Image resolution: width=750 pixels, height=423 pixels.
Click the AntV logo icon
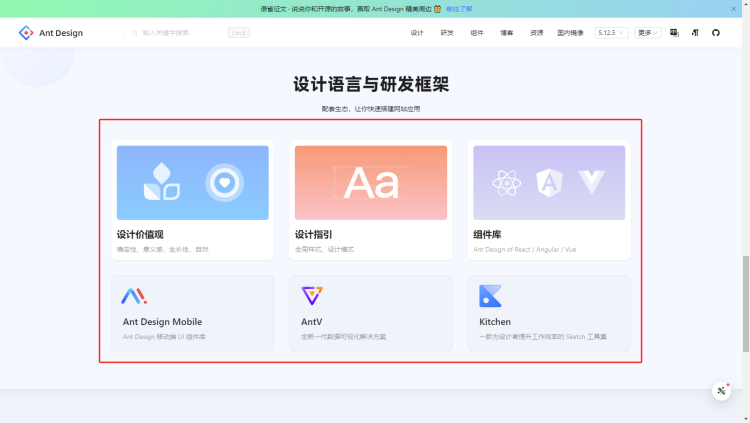(312, 296)
